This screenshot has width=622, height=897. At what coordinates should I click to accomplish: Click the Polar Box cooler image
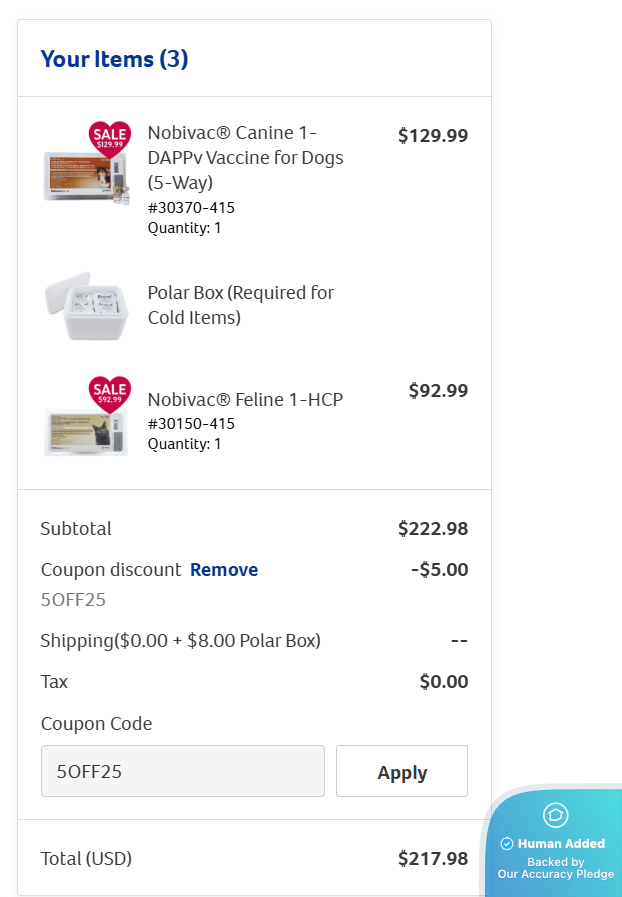click(86, 306)
